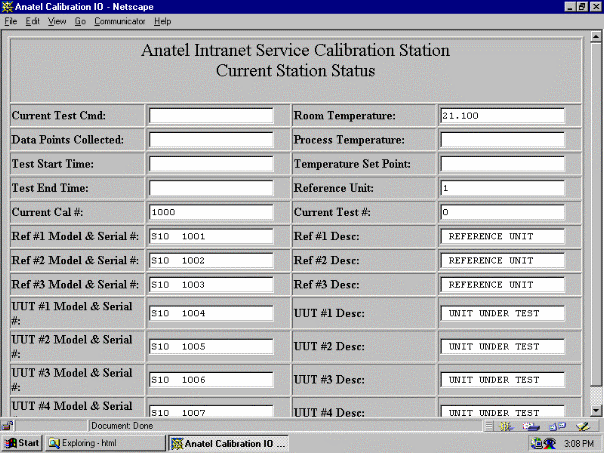
Task: Switch to Exploring - html taskbar button
Action: [x=105, y=443]
